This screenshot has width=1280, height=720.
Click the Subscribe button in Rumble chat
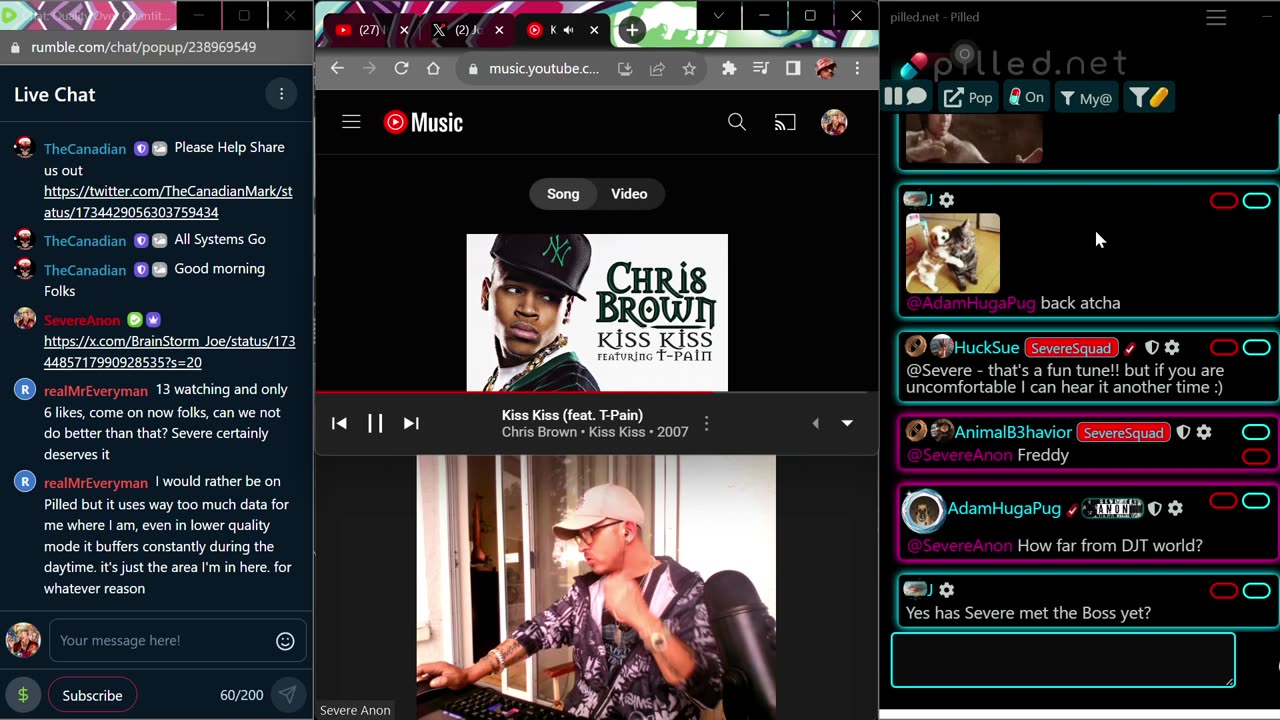pos(92,695)
